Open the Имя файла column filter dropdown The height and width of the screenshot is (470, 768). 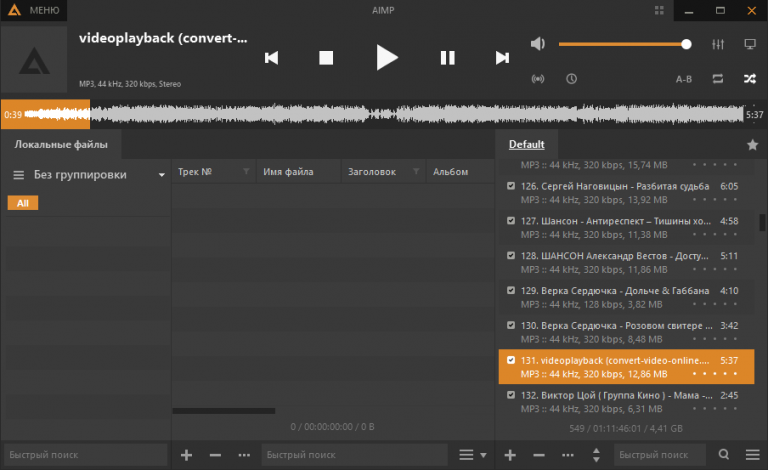point(331,172)
